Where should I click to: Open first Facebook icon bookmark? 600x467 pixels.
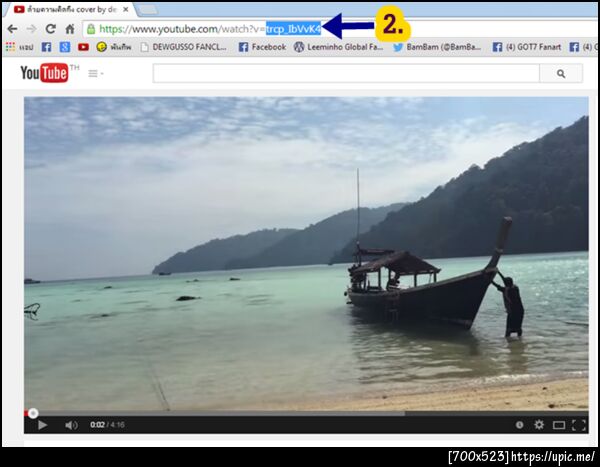pyautogui.click(x=46, y=47)
